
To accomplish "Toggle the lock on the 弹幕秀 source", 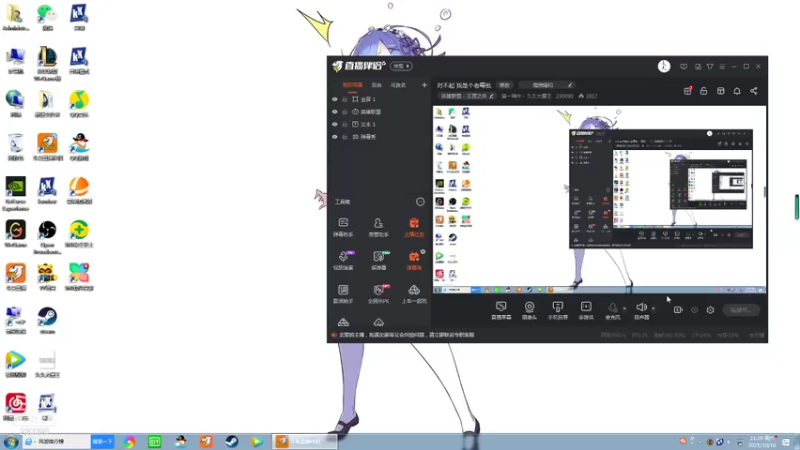I will point(345,137).
